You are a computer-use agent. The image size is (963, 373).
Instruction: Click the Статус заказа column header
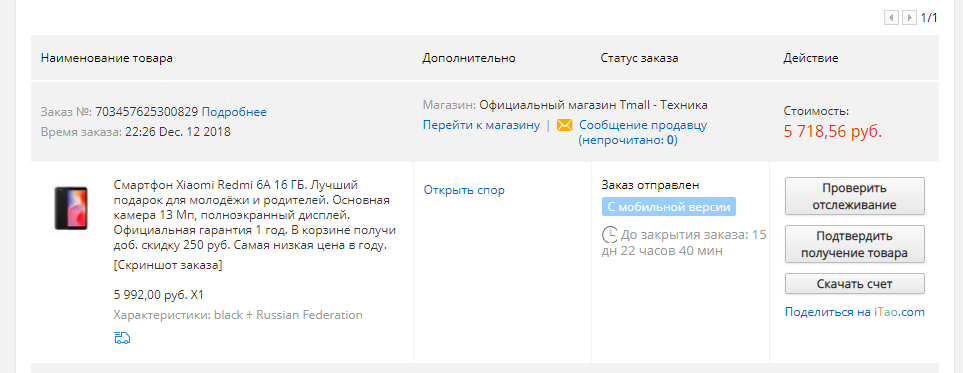point(639,58)
